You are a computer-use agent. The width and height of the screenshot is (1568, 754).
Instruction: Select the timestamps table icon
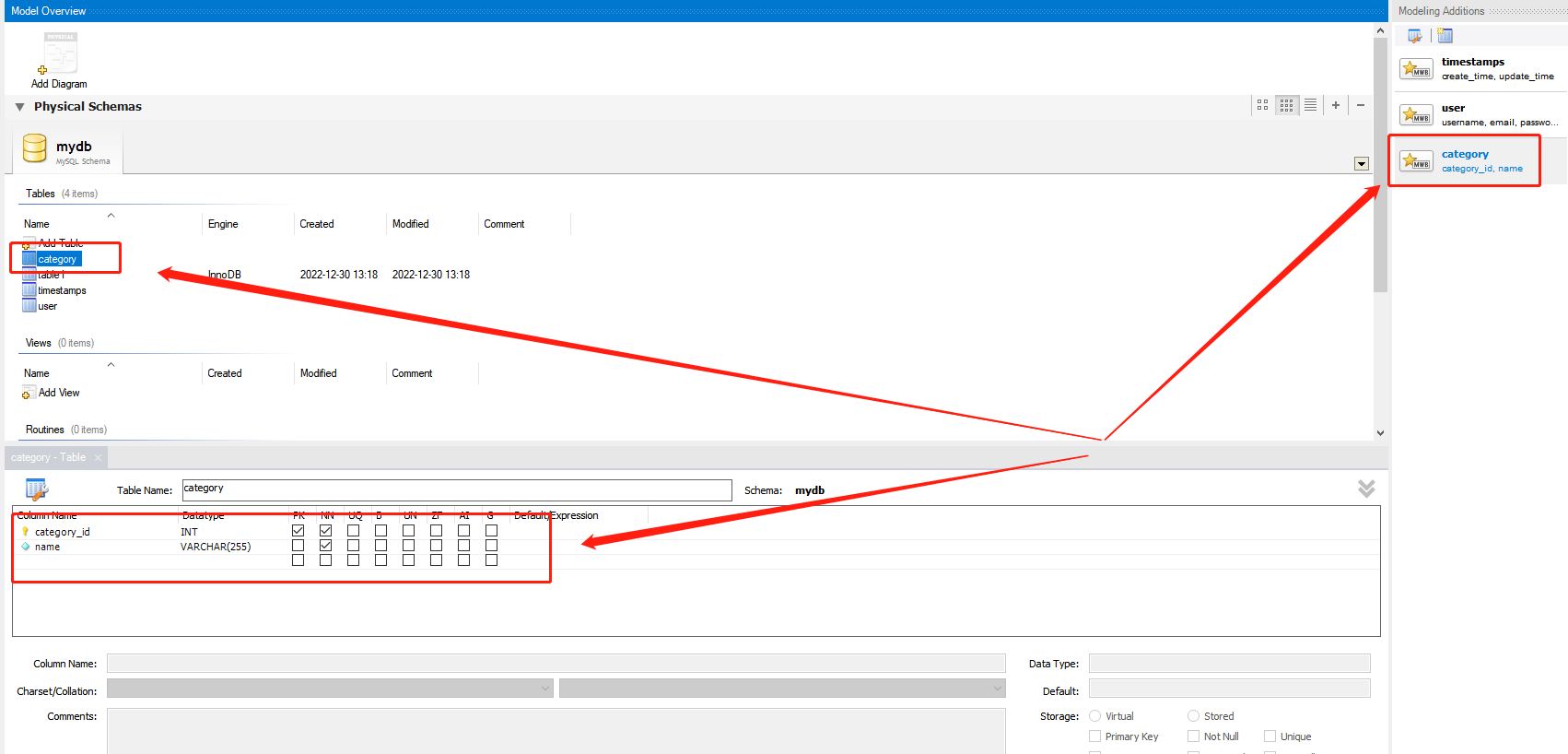click(x=29, y=290)
